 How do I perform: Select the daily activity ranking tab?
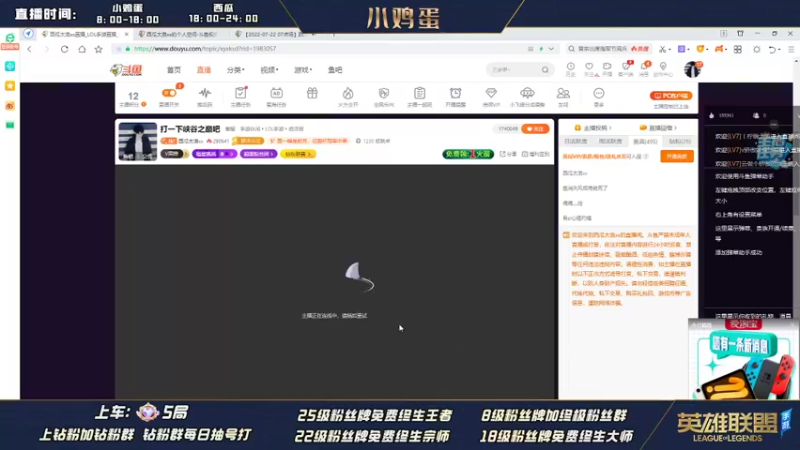point(576,141)
